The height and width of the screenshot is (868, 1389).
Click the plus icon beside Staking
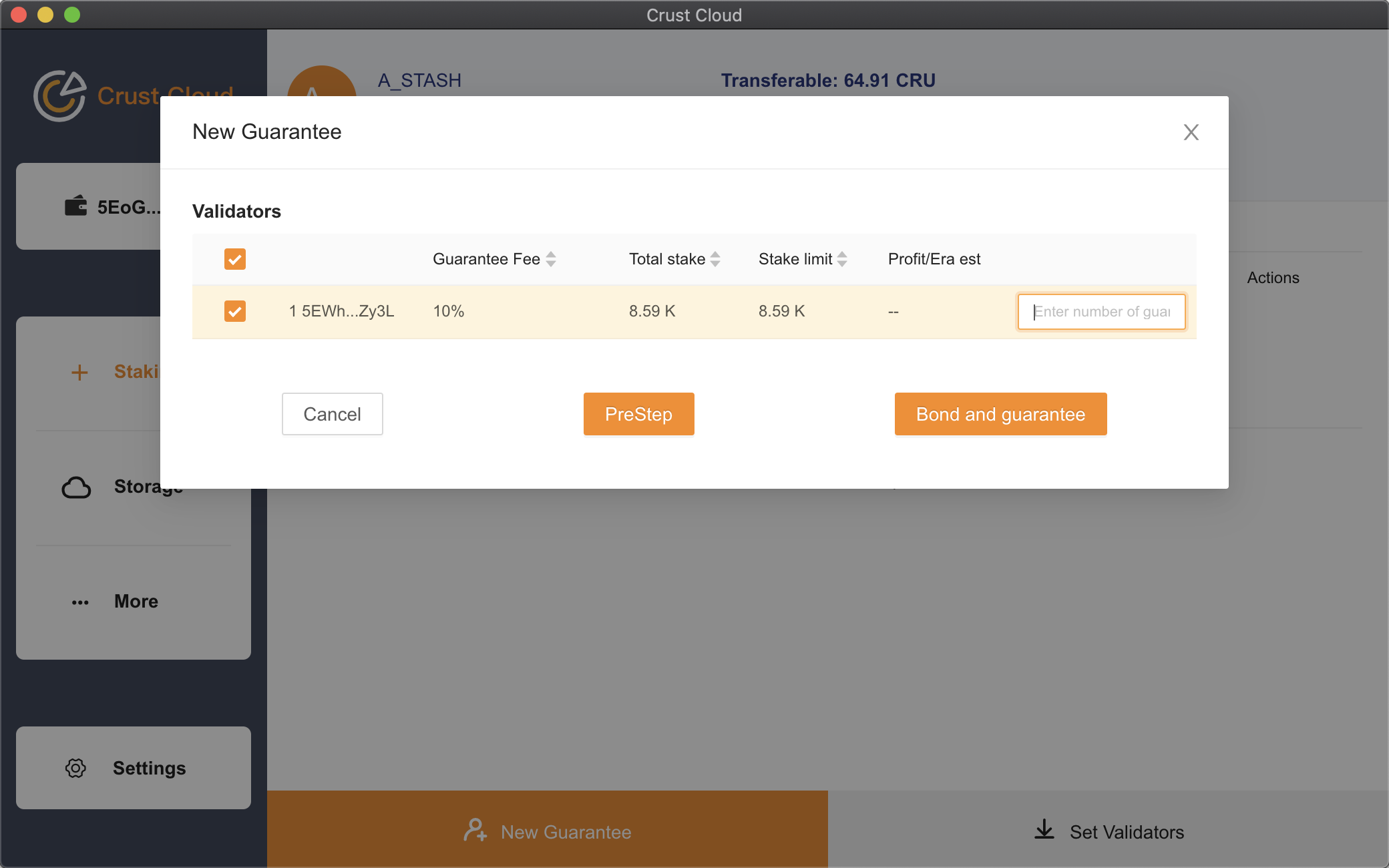(x=79, y=372)
